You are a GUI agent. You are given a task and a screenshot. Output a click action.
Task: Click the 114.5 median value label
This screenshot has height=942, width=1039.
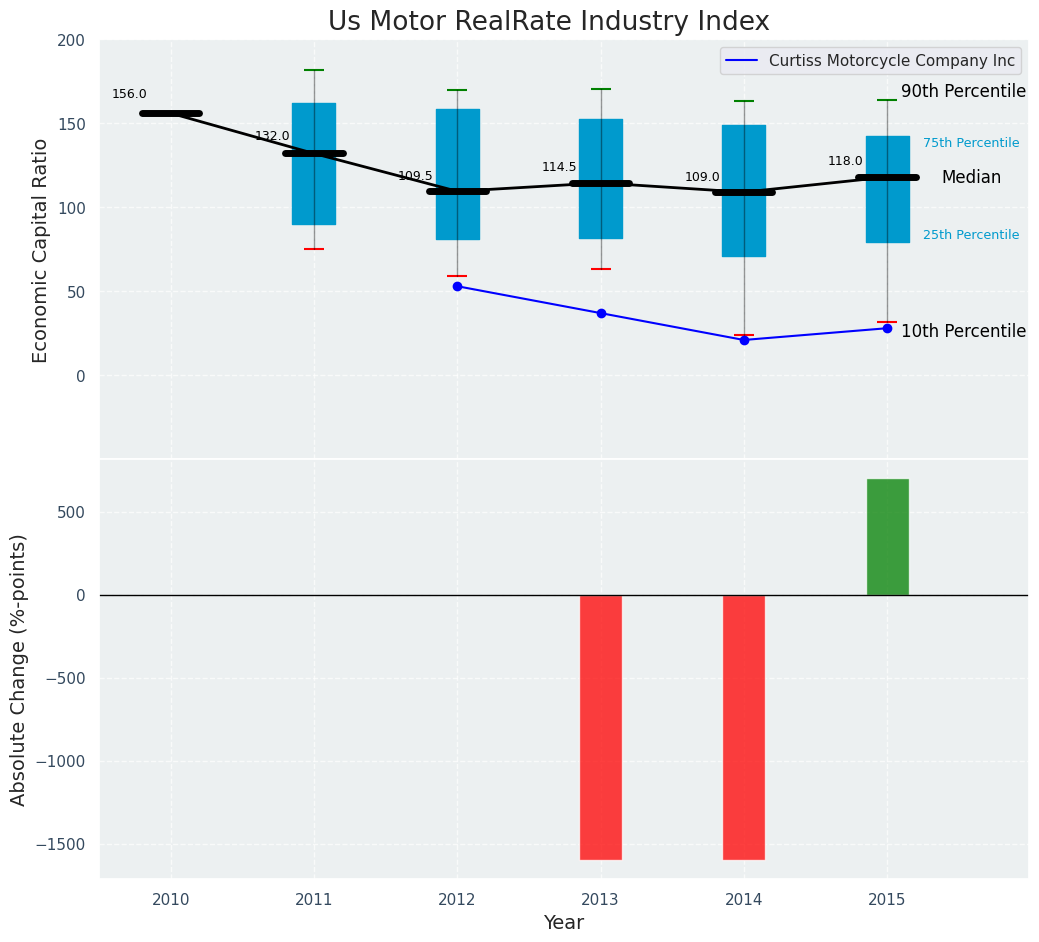click(x=559, y=168)
